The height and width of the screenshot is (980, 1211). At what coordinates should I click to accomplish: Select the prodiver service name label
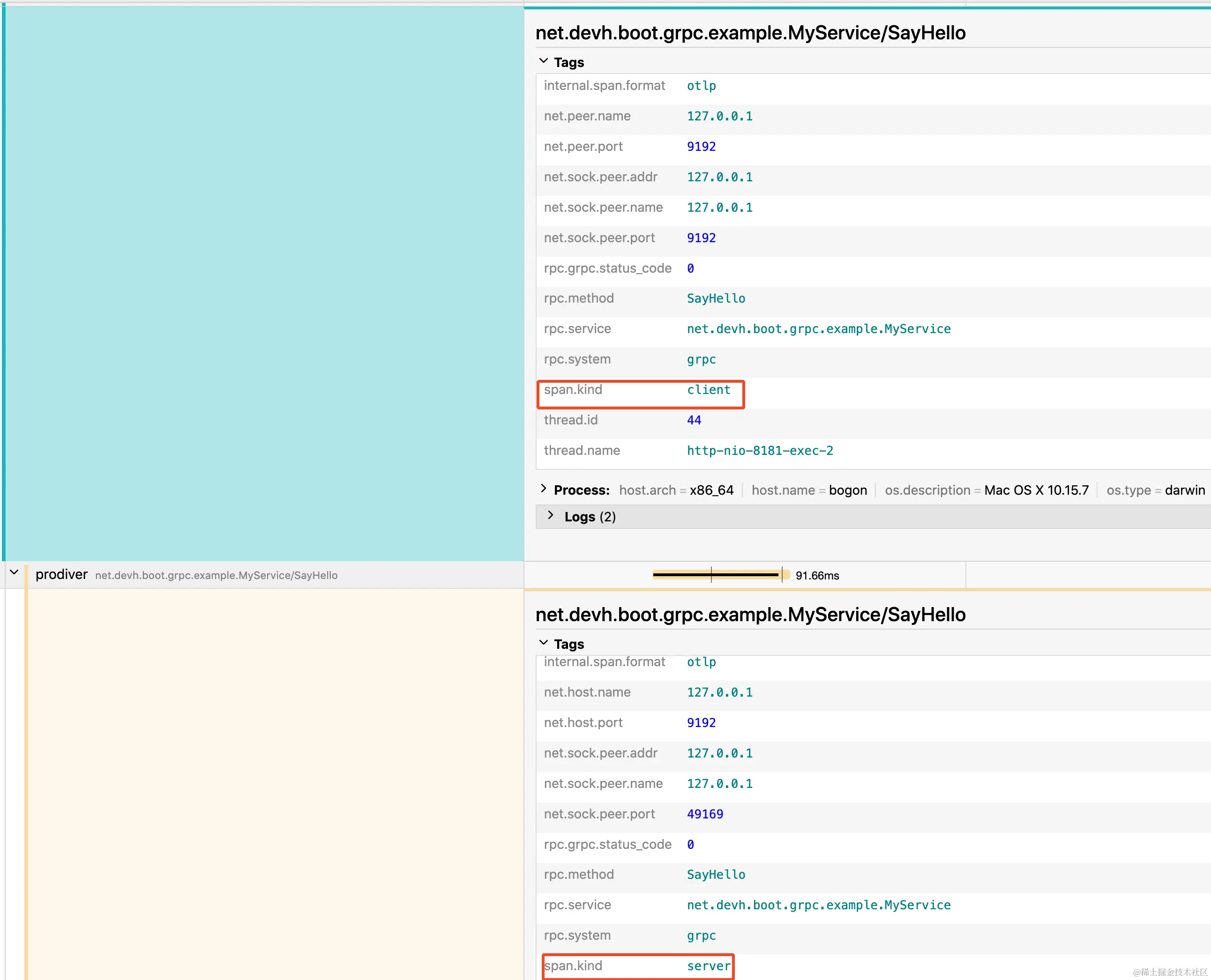click(x=61, y=575)
